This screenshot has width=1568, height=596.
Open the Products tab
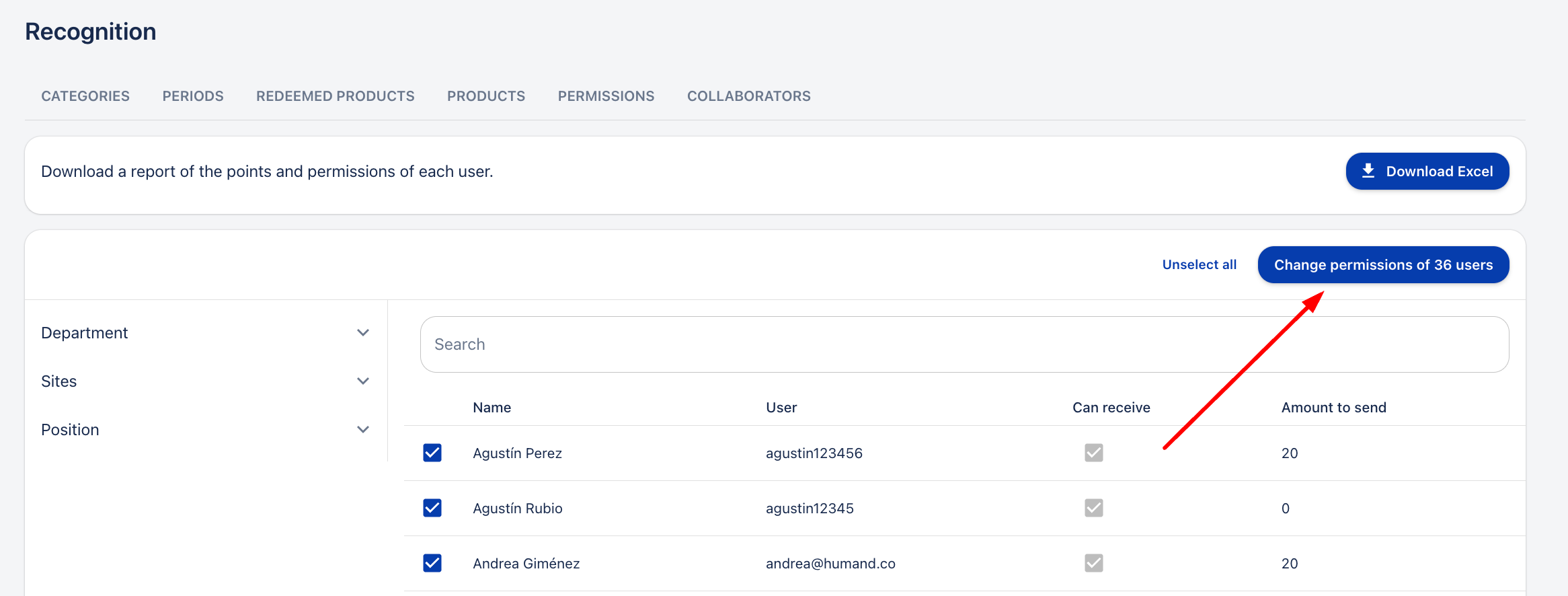tap(486, 96)
